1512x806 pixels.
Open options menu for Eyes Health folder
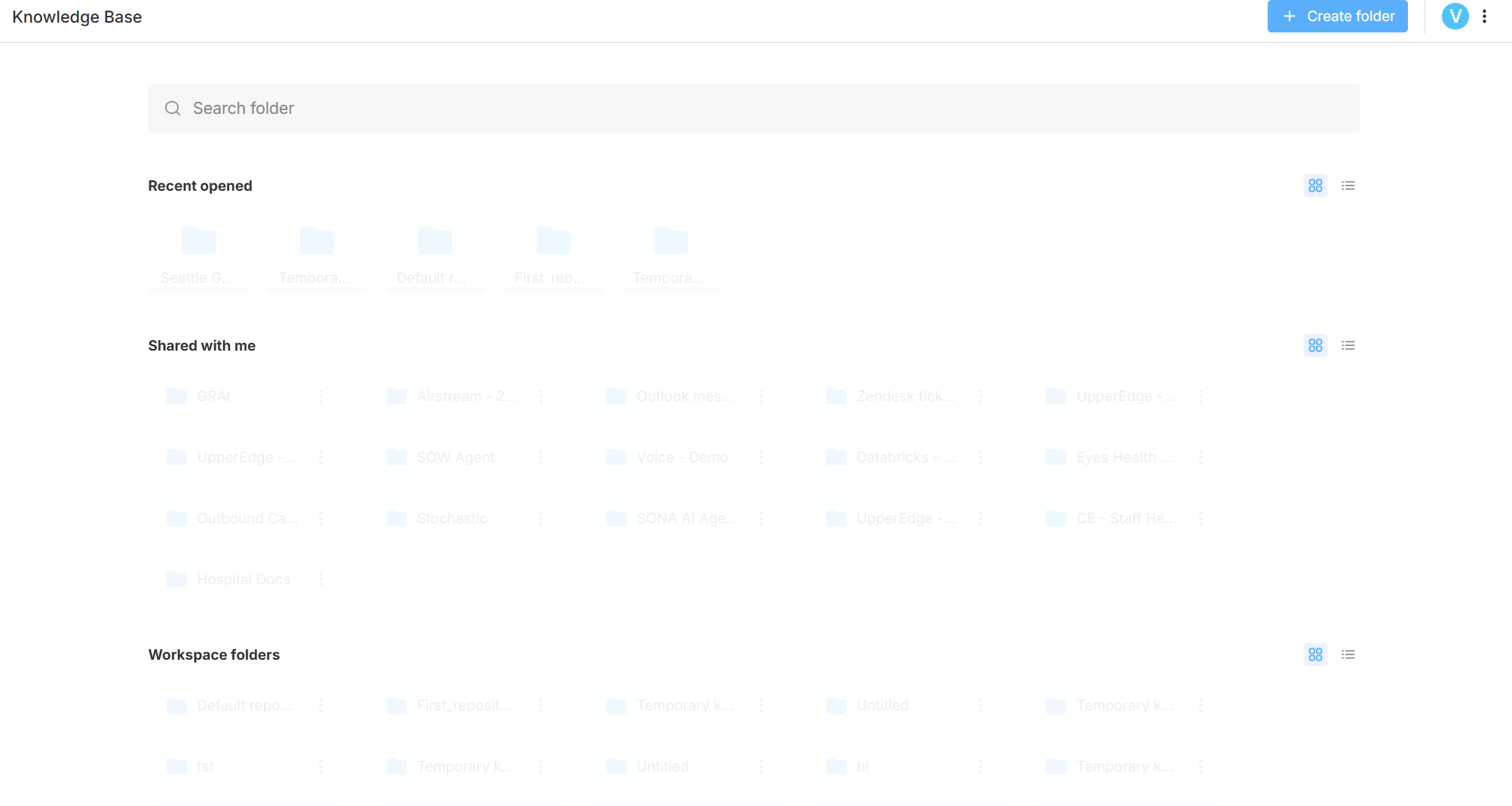(x=1201, y=458)
